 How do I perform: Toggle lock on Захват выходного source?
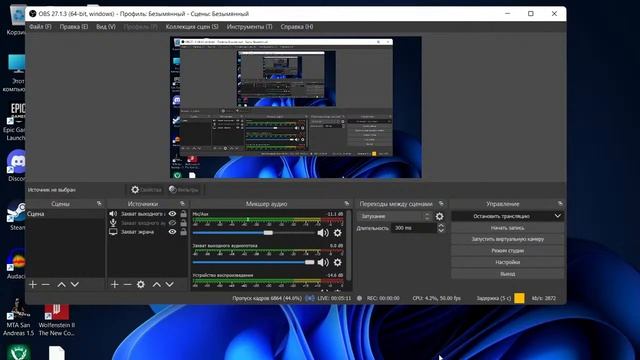[x=184, y=213]
